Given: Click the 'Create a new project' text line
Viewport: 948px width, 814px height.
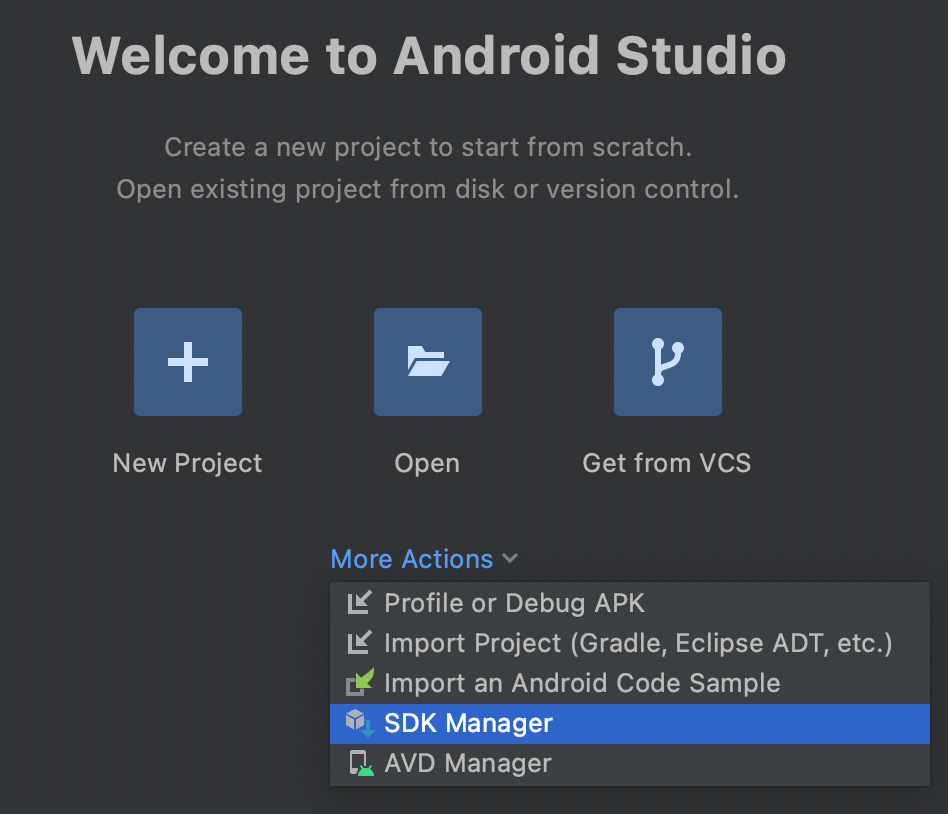Looking at the screenshot, I should 428,148.
